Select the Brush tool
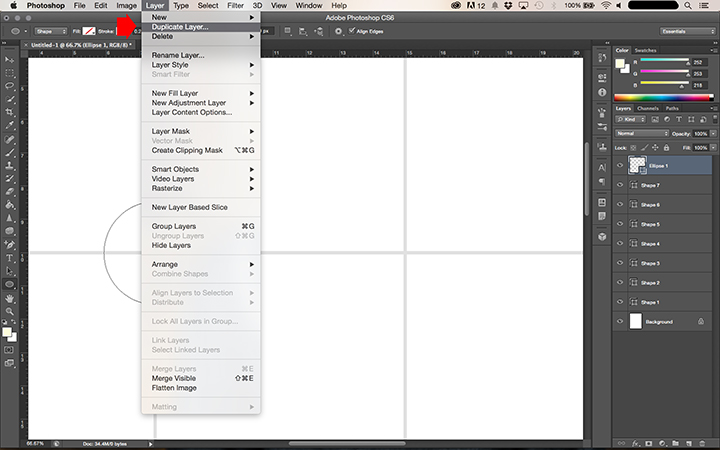This screenshot has height=450, width=720. 9,152
